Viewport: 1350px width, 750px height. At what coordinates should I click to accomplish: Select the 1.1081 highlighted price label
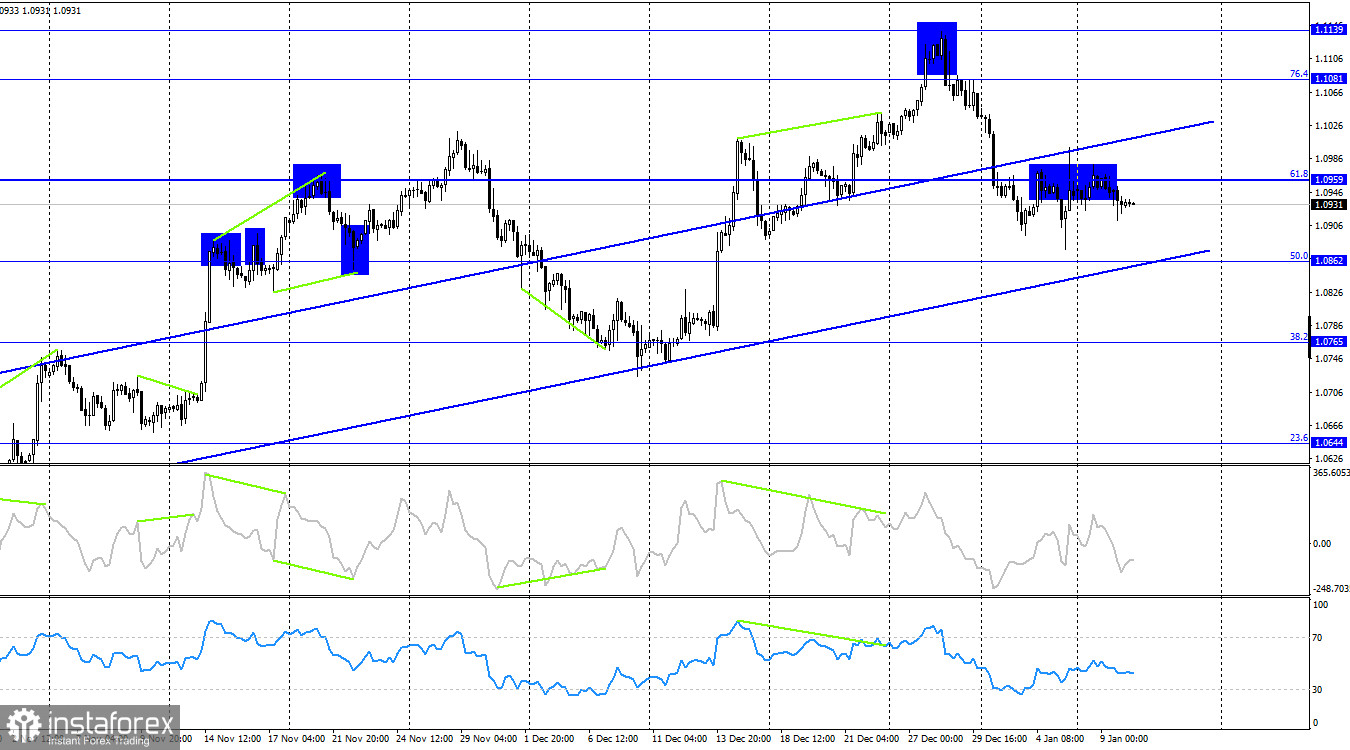click(x=1329, y=78)
